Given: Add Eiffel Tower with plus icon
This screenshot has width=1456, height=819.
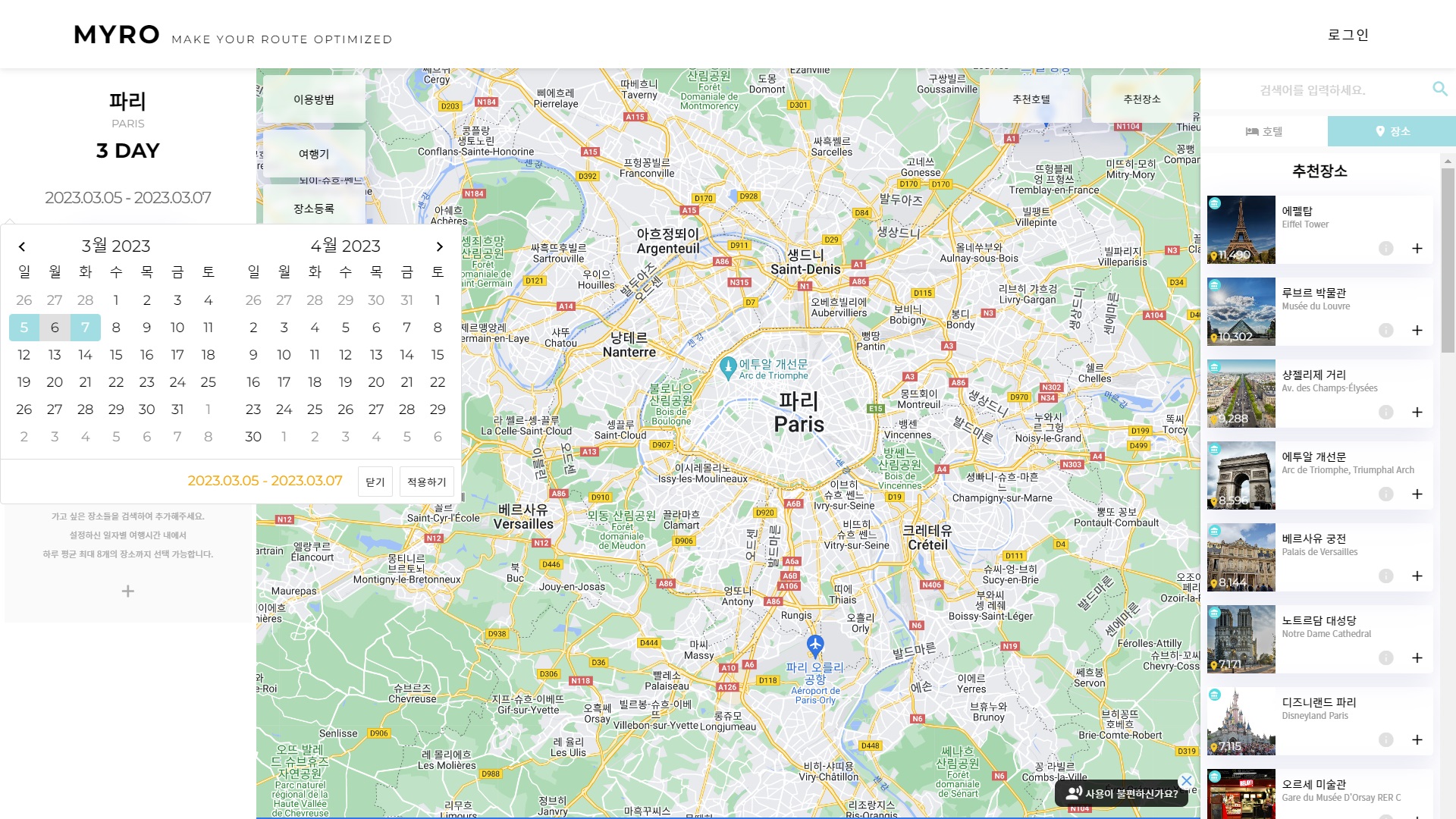Looking at the screenshot, I should (x=1417, y=249).
